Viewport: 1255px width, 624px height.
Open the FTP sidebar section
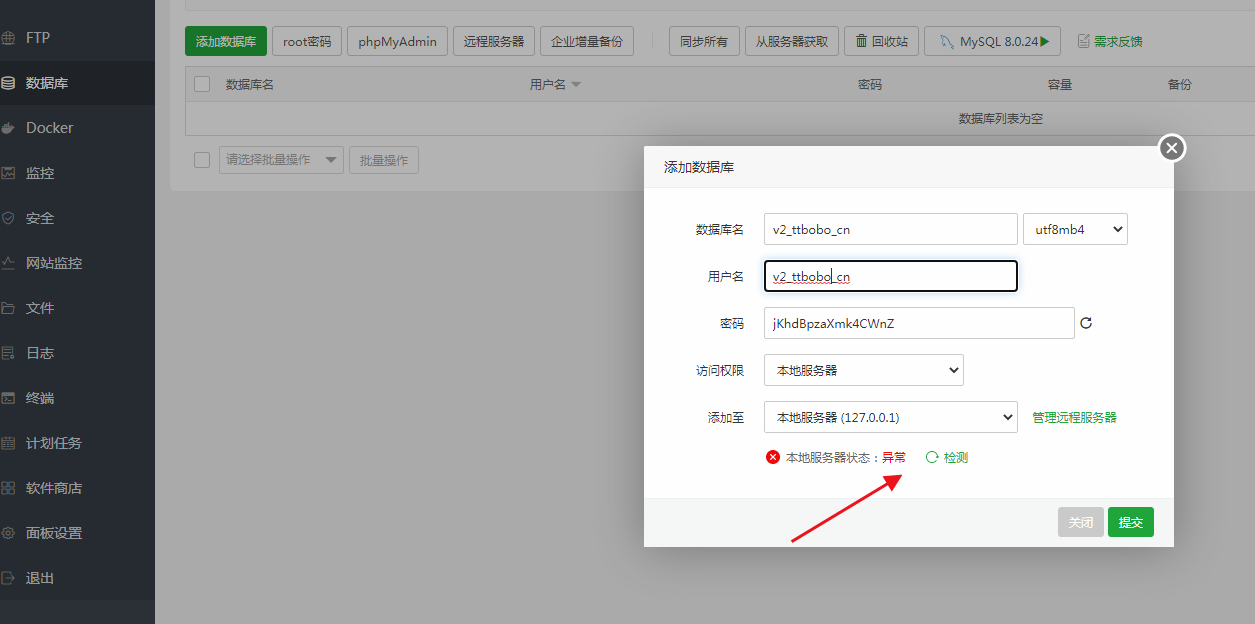point(77,38)
